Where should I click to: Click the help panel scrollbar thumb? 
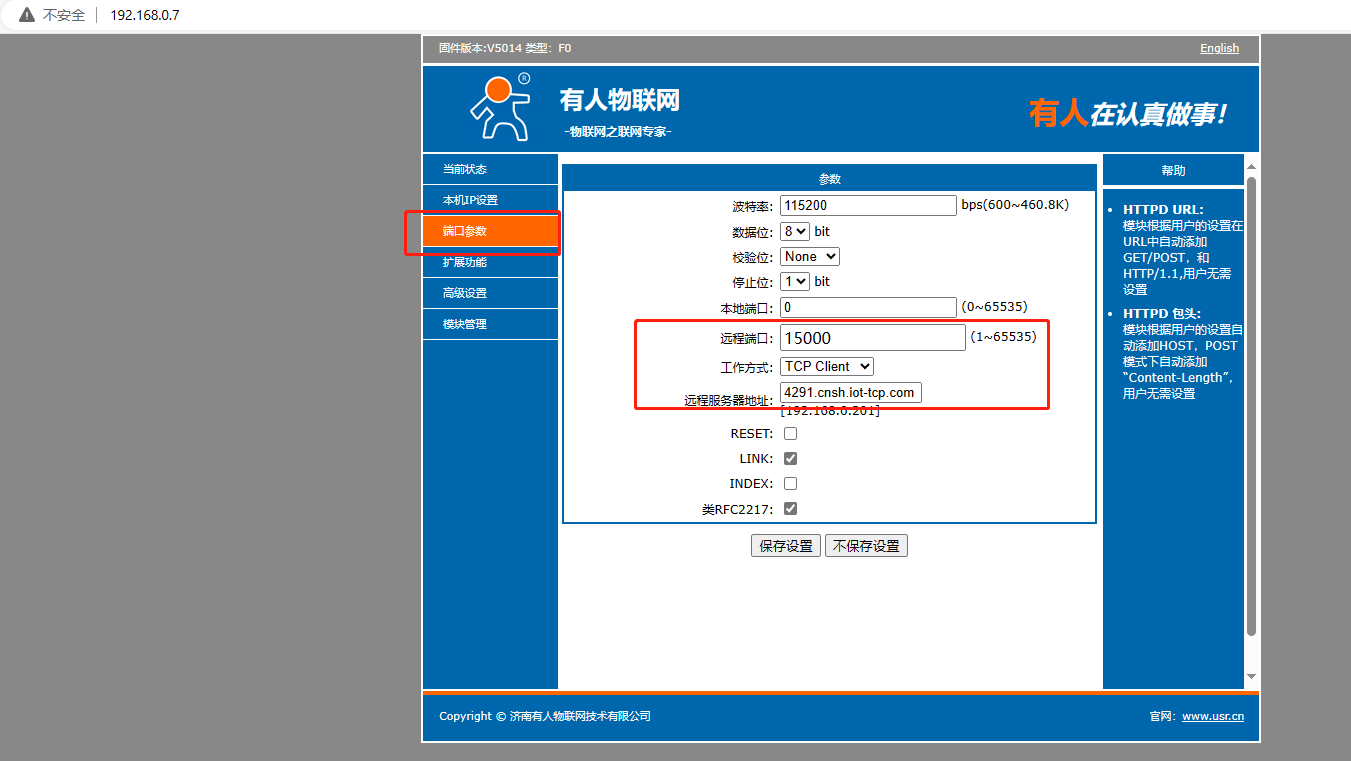[1251, 405]
